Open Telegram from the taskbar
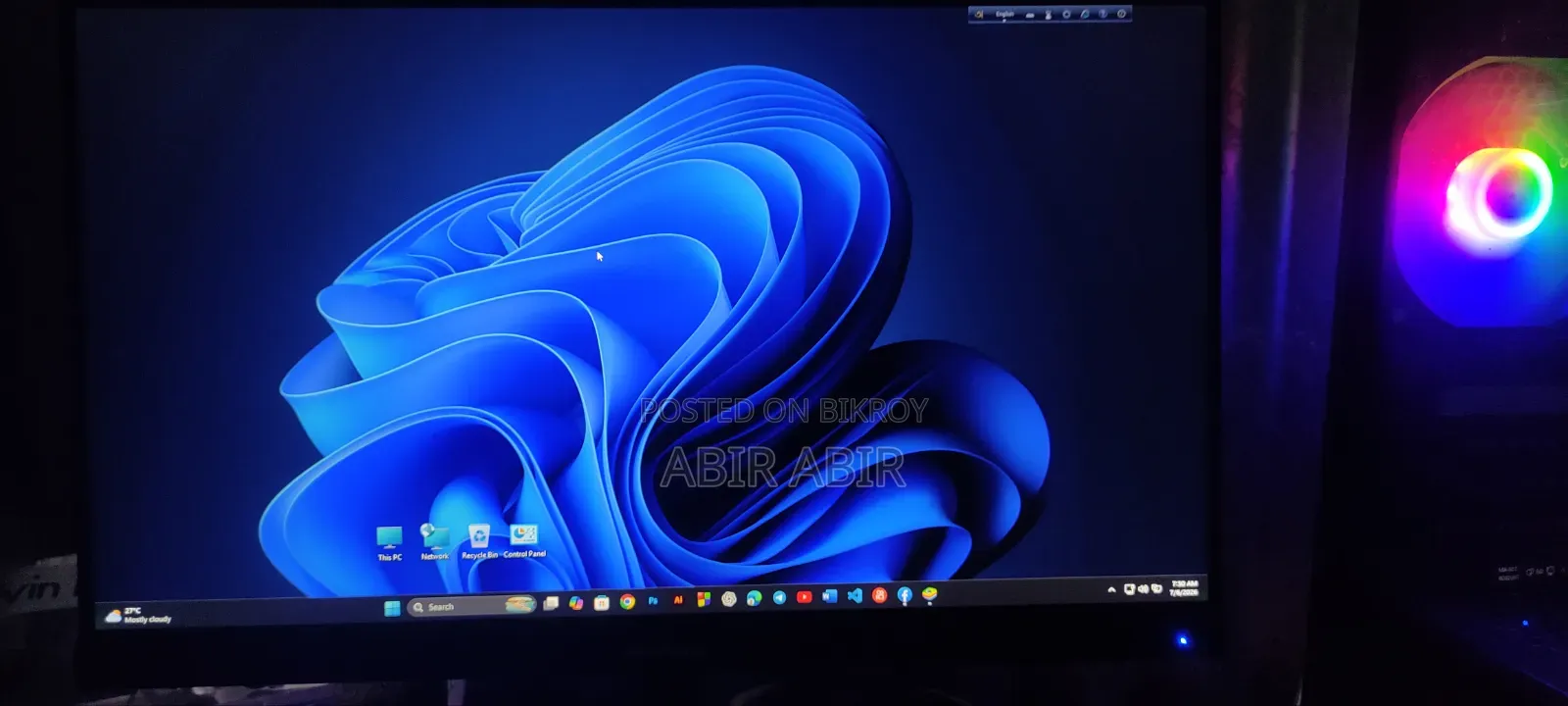 [x=779, y=597]
